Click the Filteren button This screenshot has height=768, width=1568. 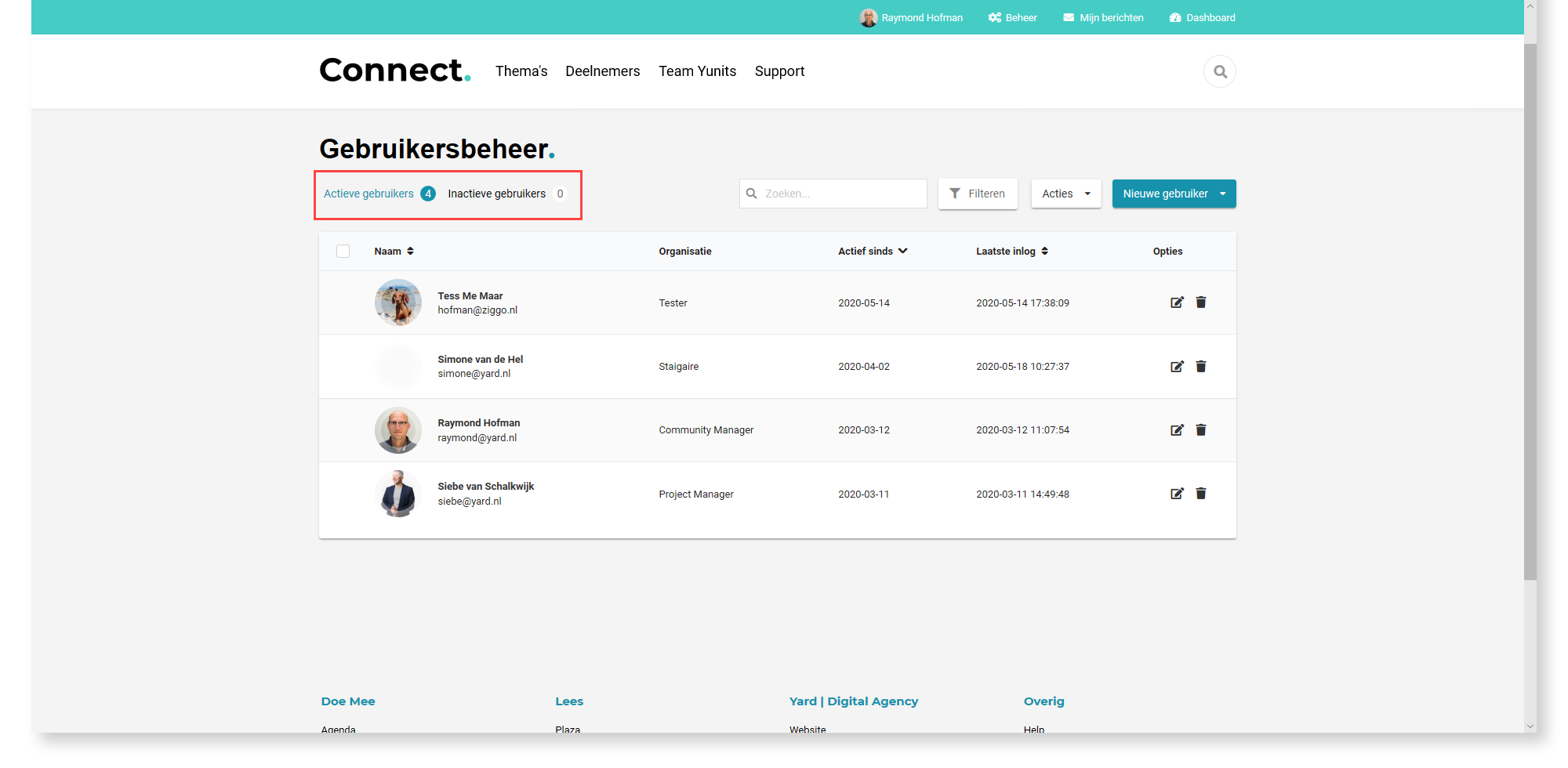pyautogui.click(x=978, y=194)
